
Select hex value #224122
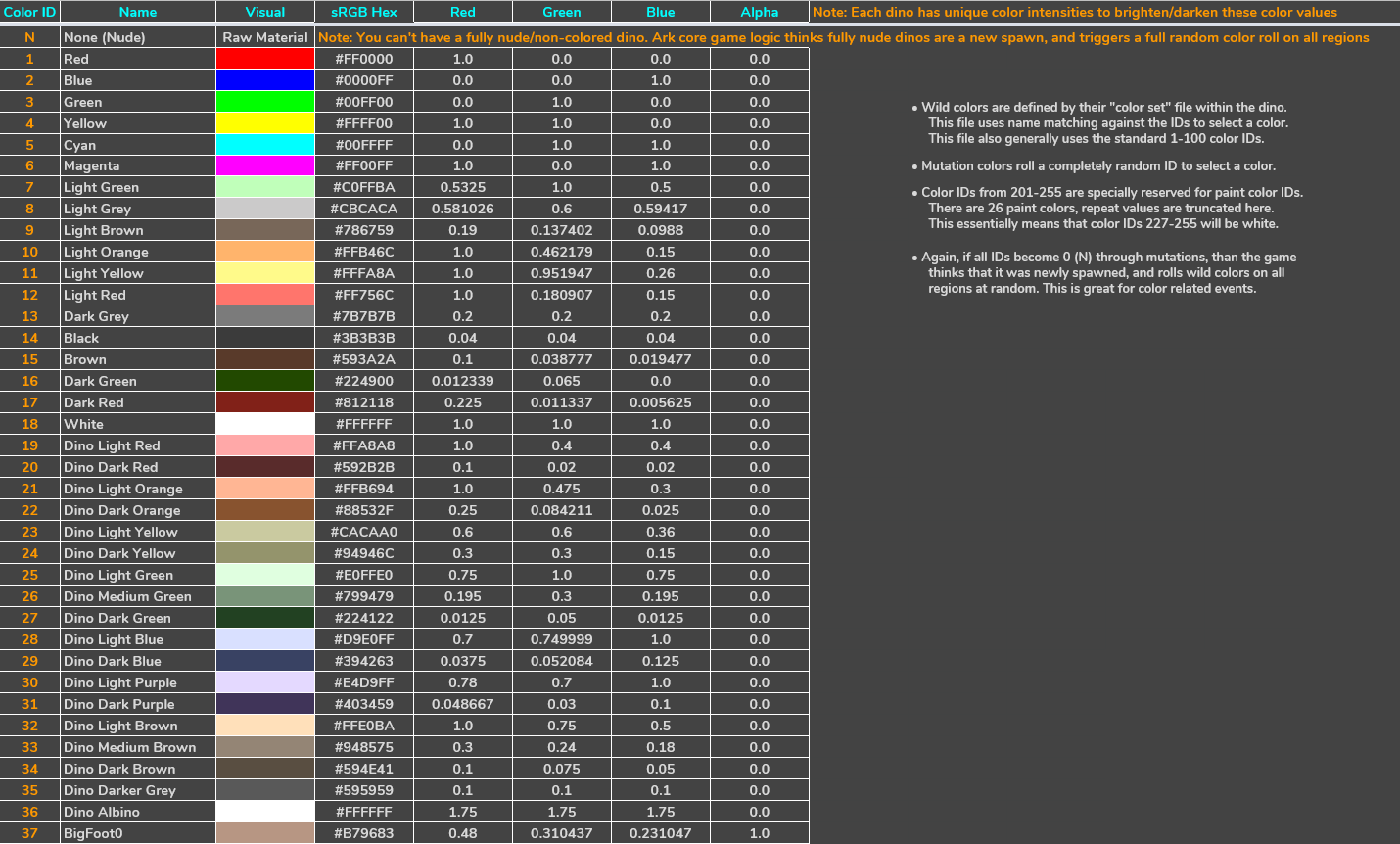[x=364, y=619]
